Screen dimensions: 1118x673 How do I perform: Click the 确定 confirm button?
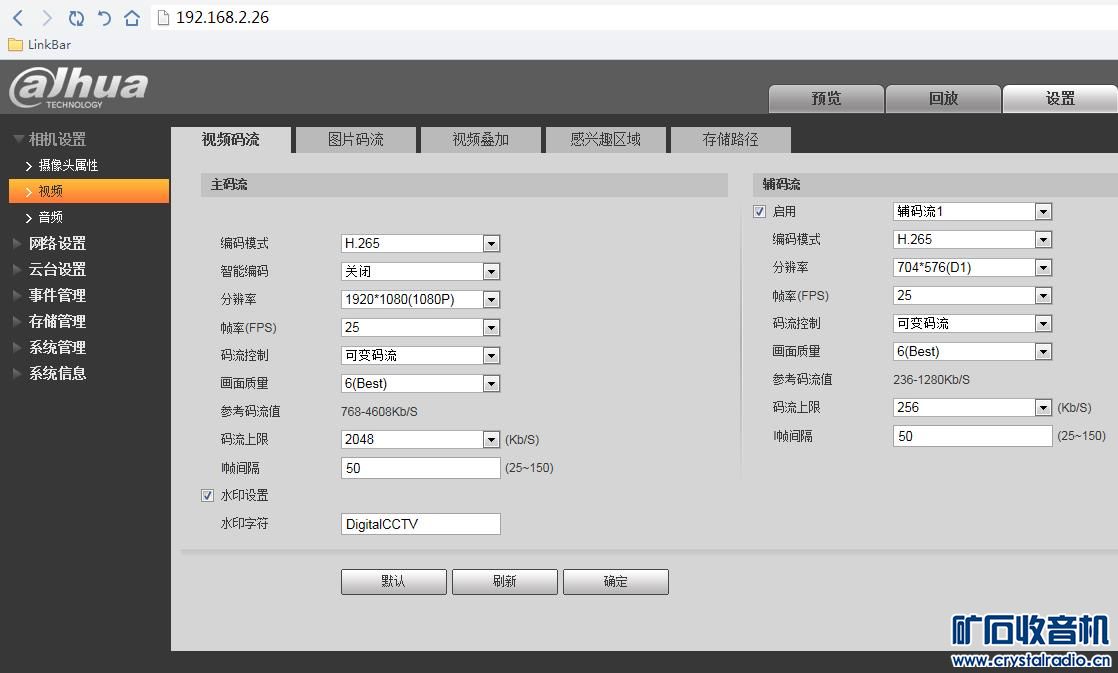click(x=616, y=582)
